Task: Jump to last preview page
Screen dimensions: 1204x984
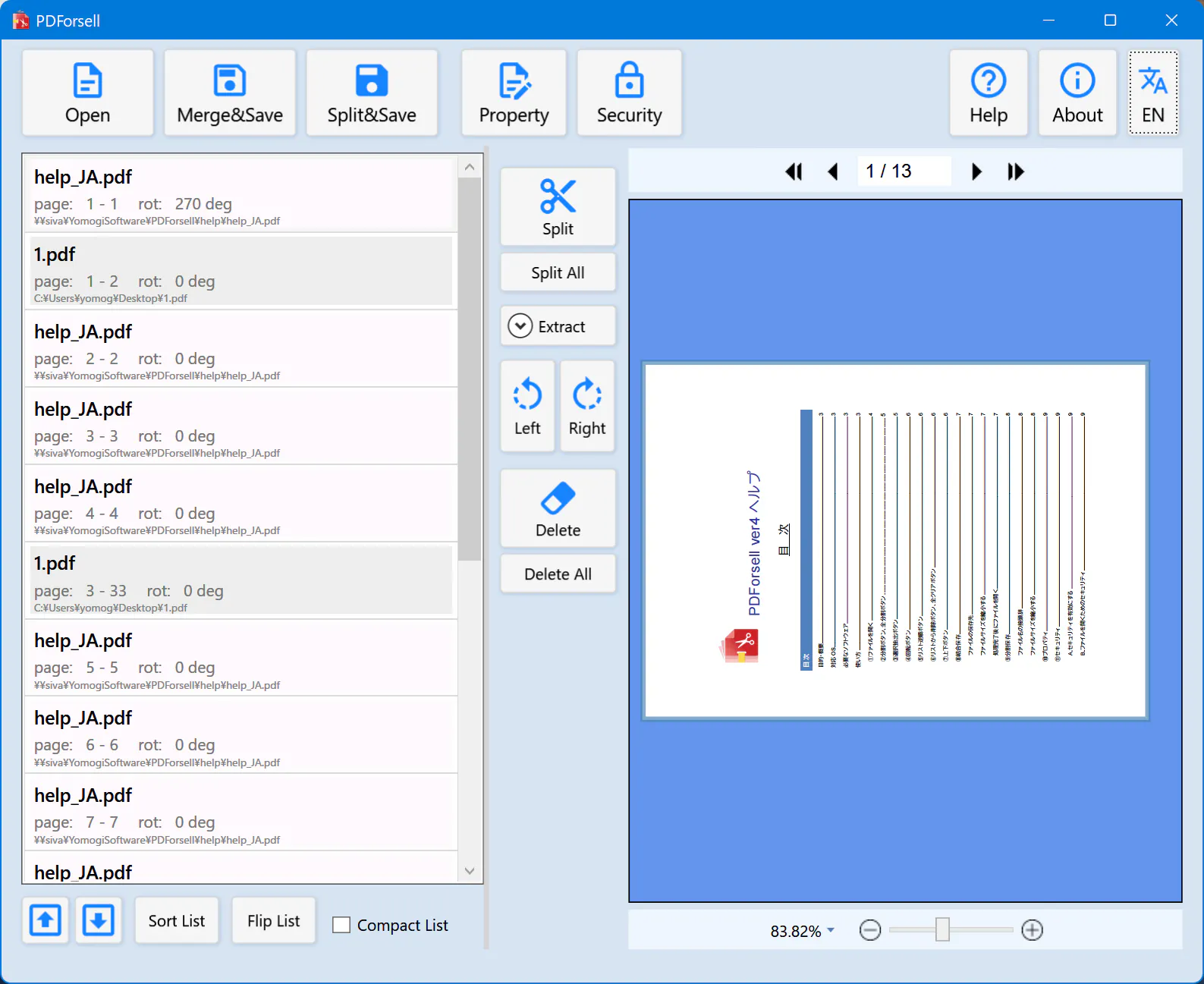Action: click(x=1016, y=171)
